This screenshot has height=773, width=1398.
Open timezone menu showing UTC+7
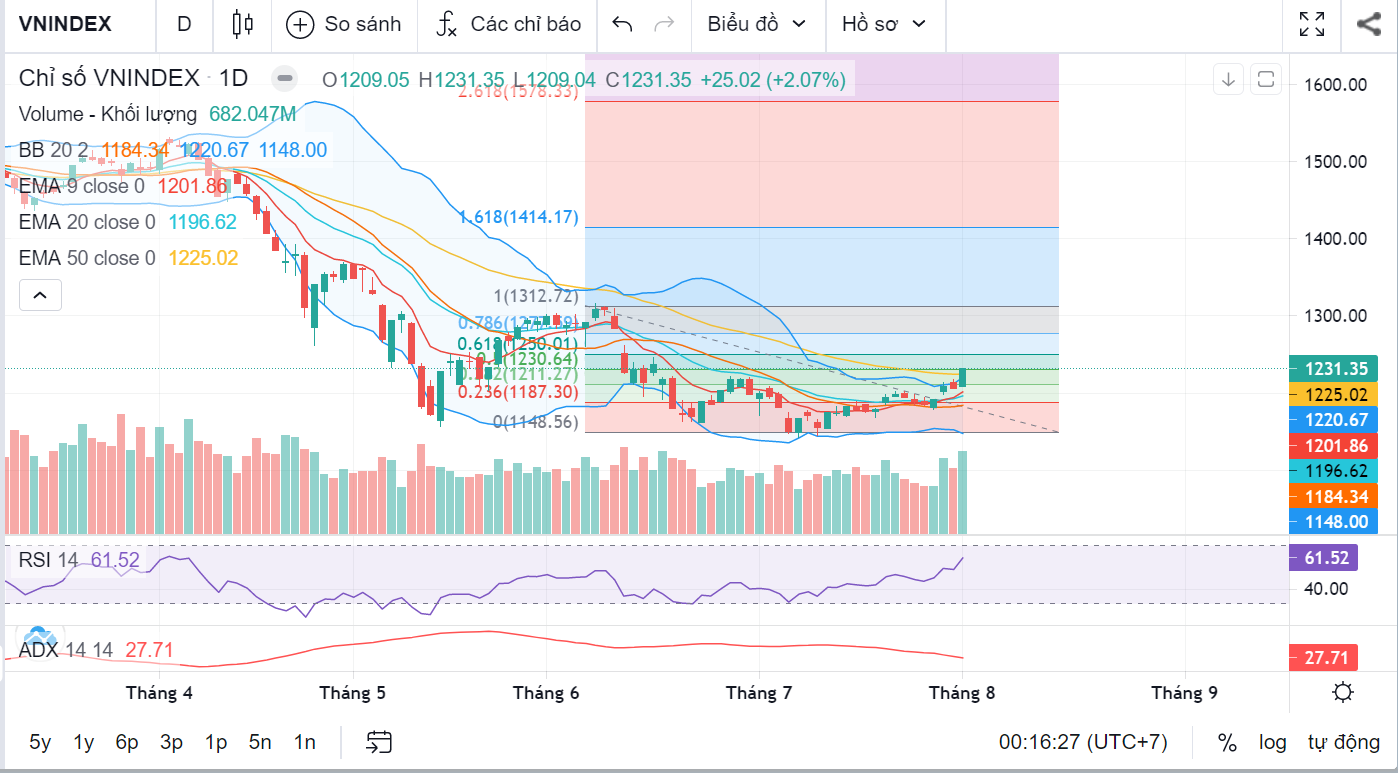pos(1083,742)
